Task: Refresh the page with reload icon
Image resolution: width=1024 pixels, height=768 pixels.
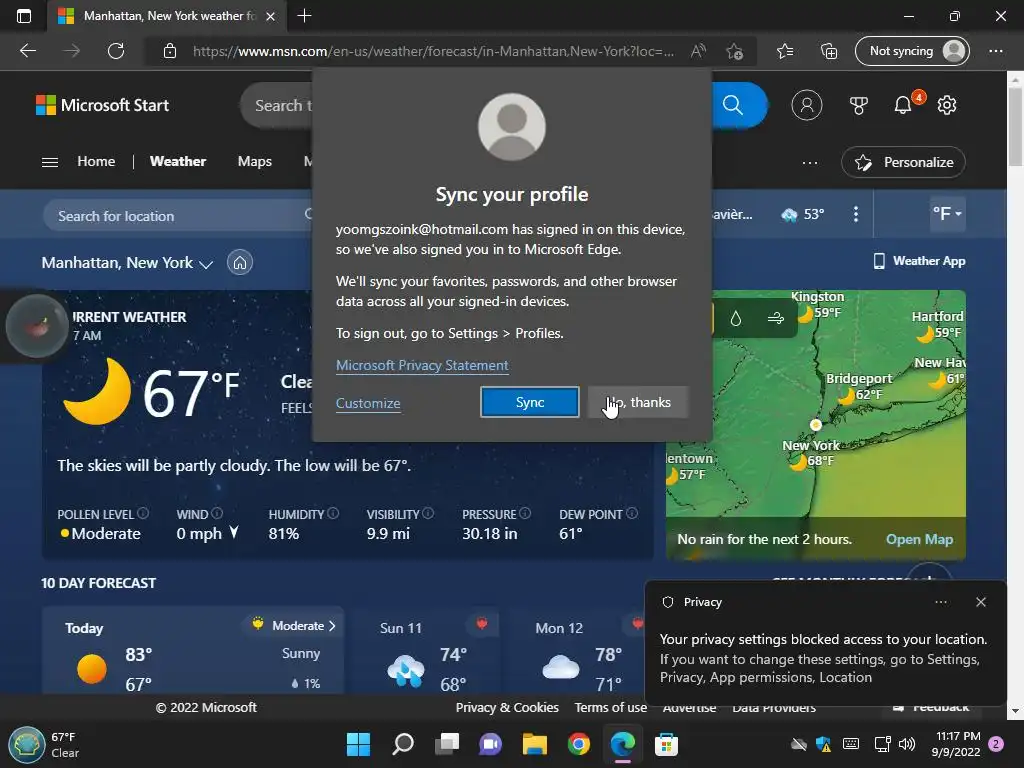Action: click(116, 51)
